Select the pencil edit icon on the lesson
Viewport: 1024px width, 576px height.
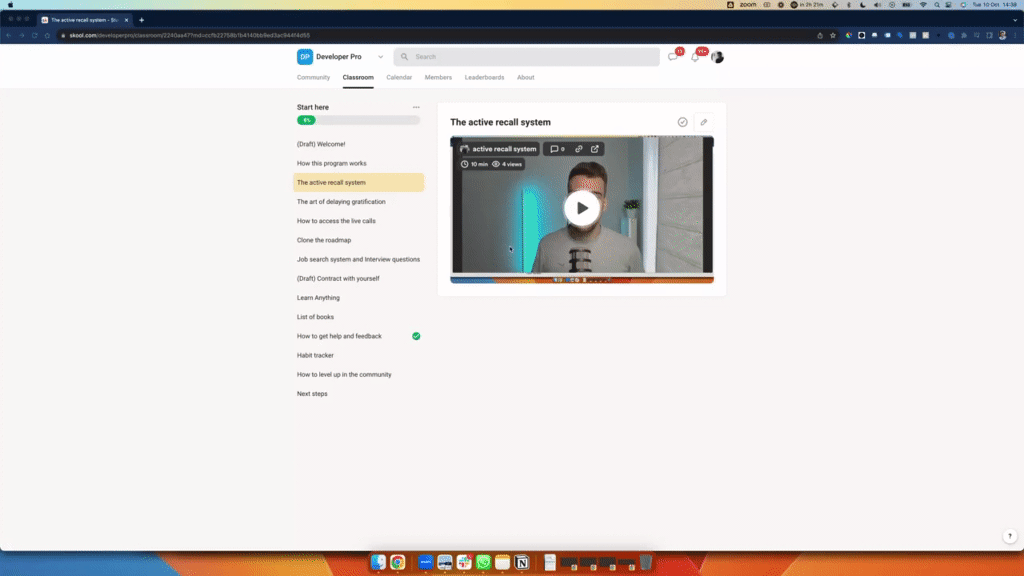point(704,122)
